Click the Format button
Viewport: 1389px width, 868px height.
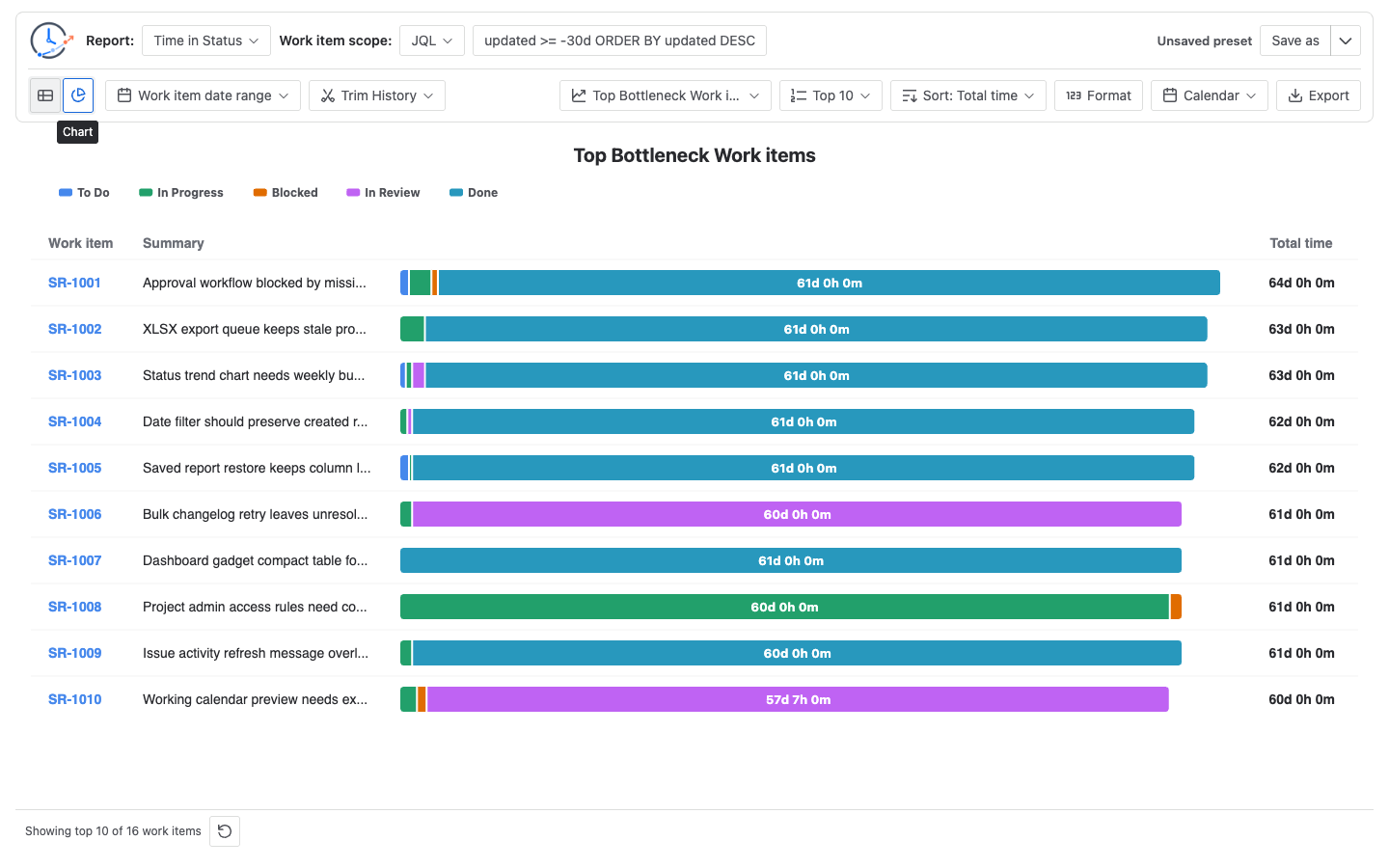(x=1099, y=95)
